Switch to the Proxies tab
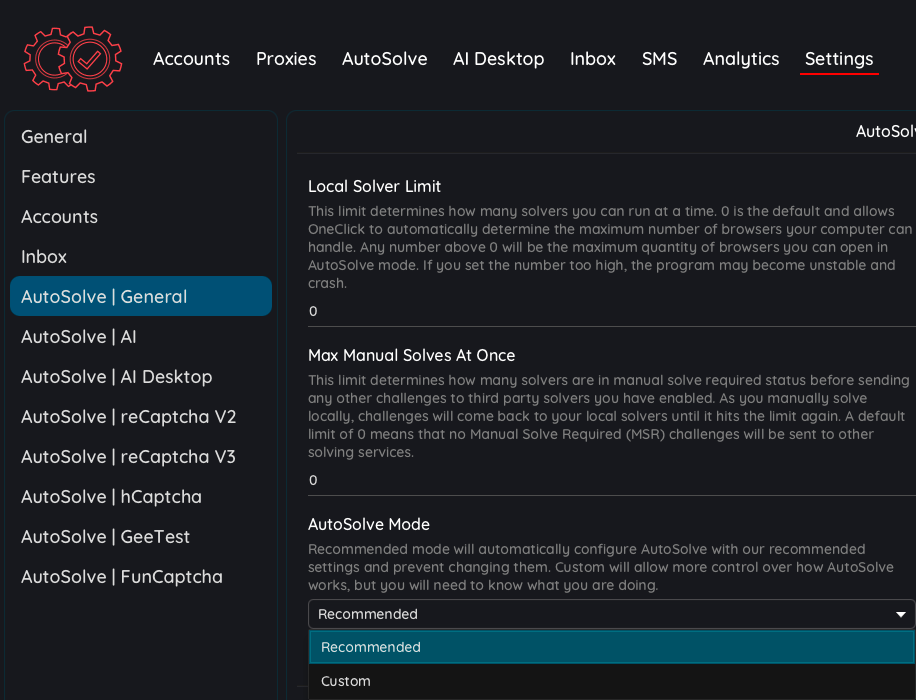Screen dimensions: 916x700 tap(286, 59)
